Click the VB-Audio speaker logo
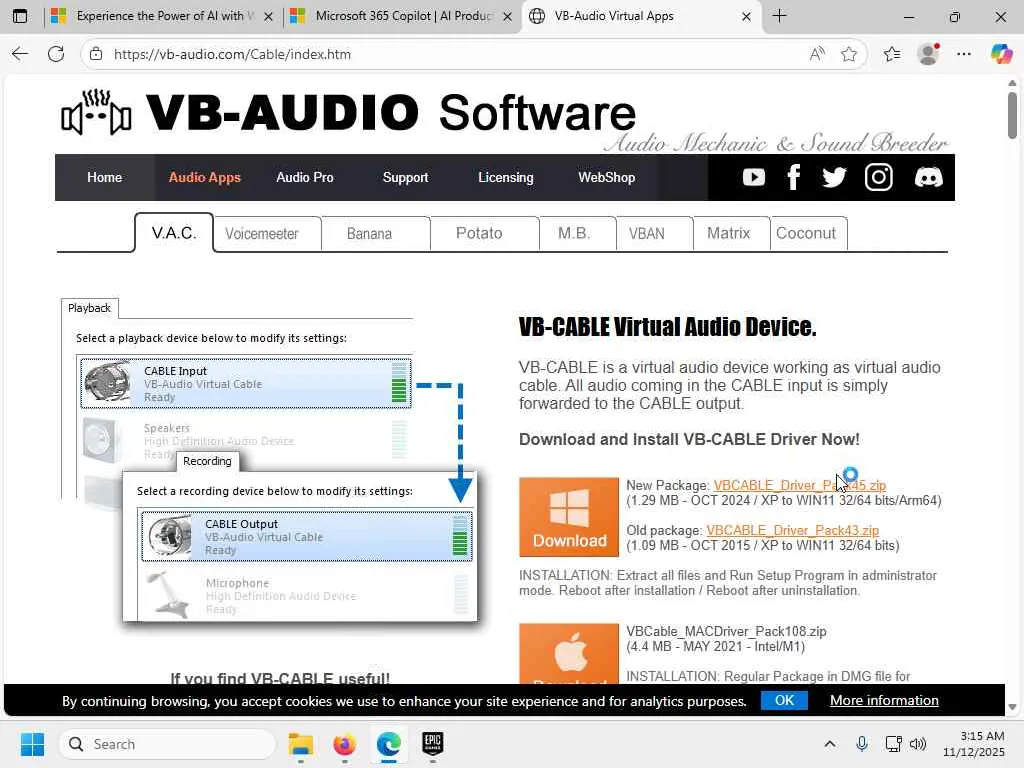 [x=96, y=112]
